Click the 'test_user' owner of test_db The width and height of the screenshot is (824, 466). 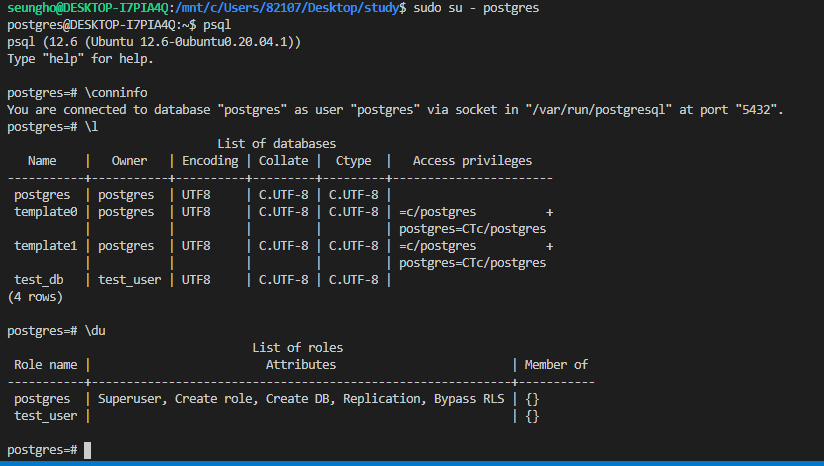130,279
